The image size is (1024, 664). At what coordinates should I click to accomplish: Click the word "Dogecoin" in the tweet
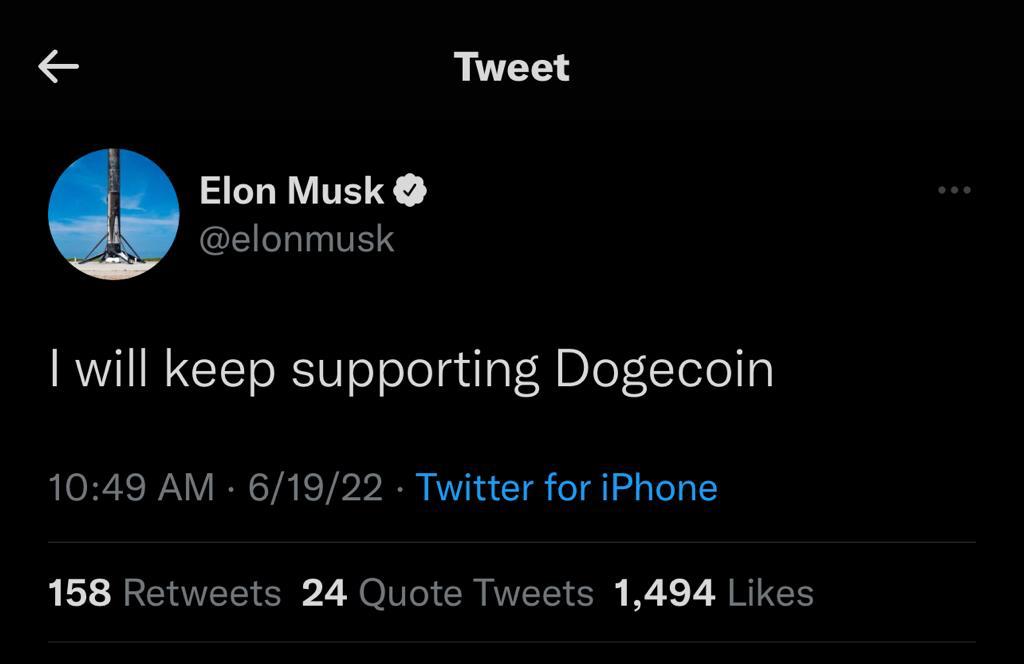click(x=664, y=369)
